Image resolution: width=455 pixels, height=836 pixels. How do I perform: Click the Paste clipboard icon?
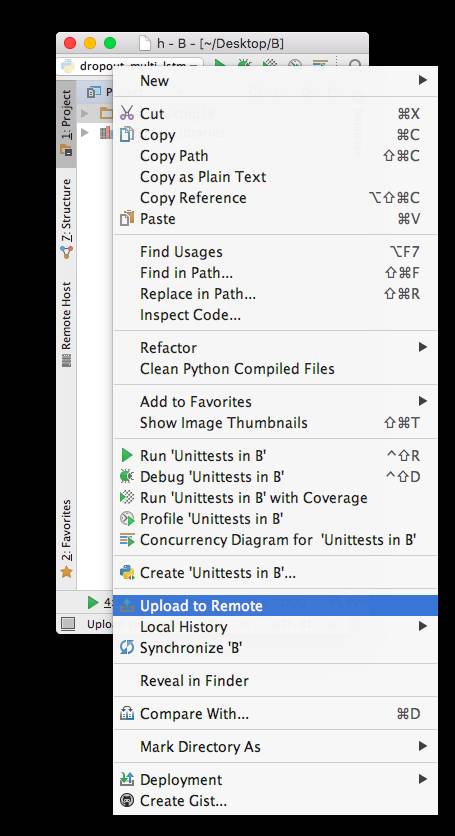126,219
